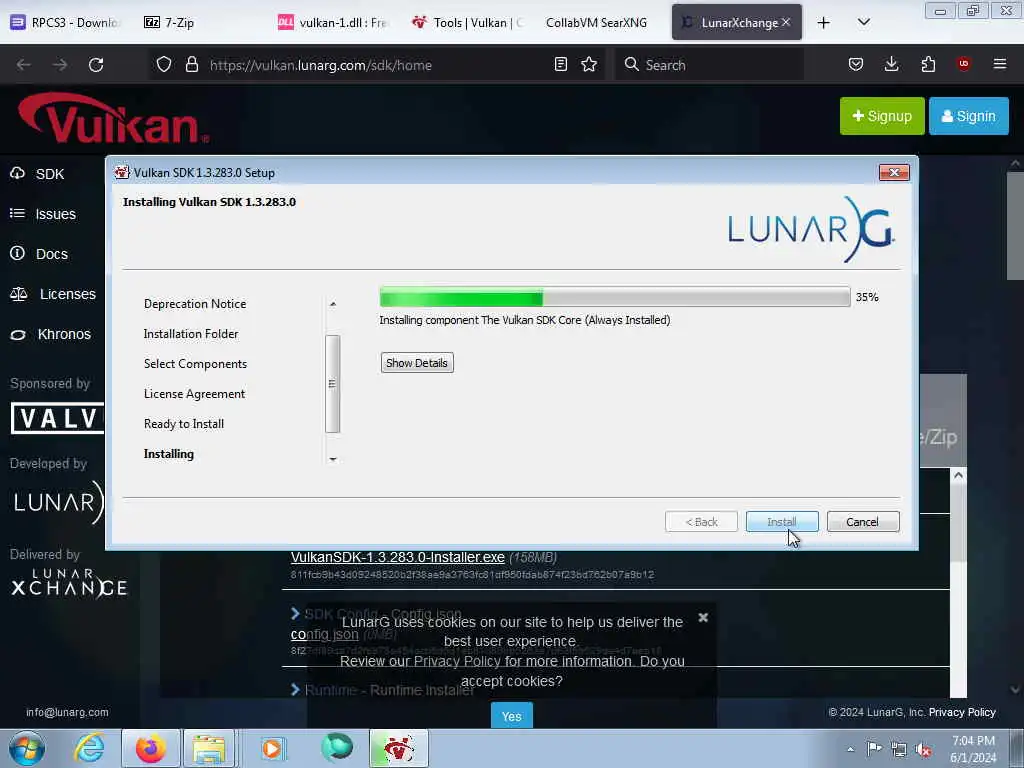
Task: Click the Installation Folder step
Action: (191, 334)
